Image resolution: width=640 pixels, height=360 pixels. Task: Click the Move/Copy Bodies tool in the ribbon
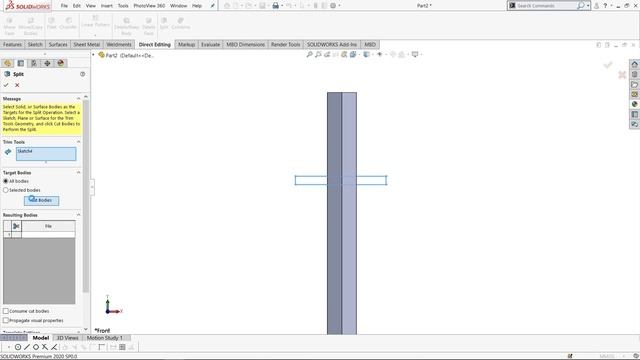31,27
